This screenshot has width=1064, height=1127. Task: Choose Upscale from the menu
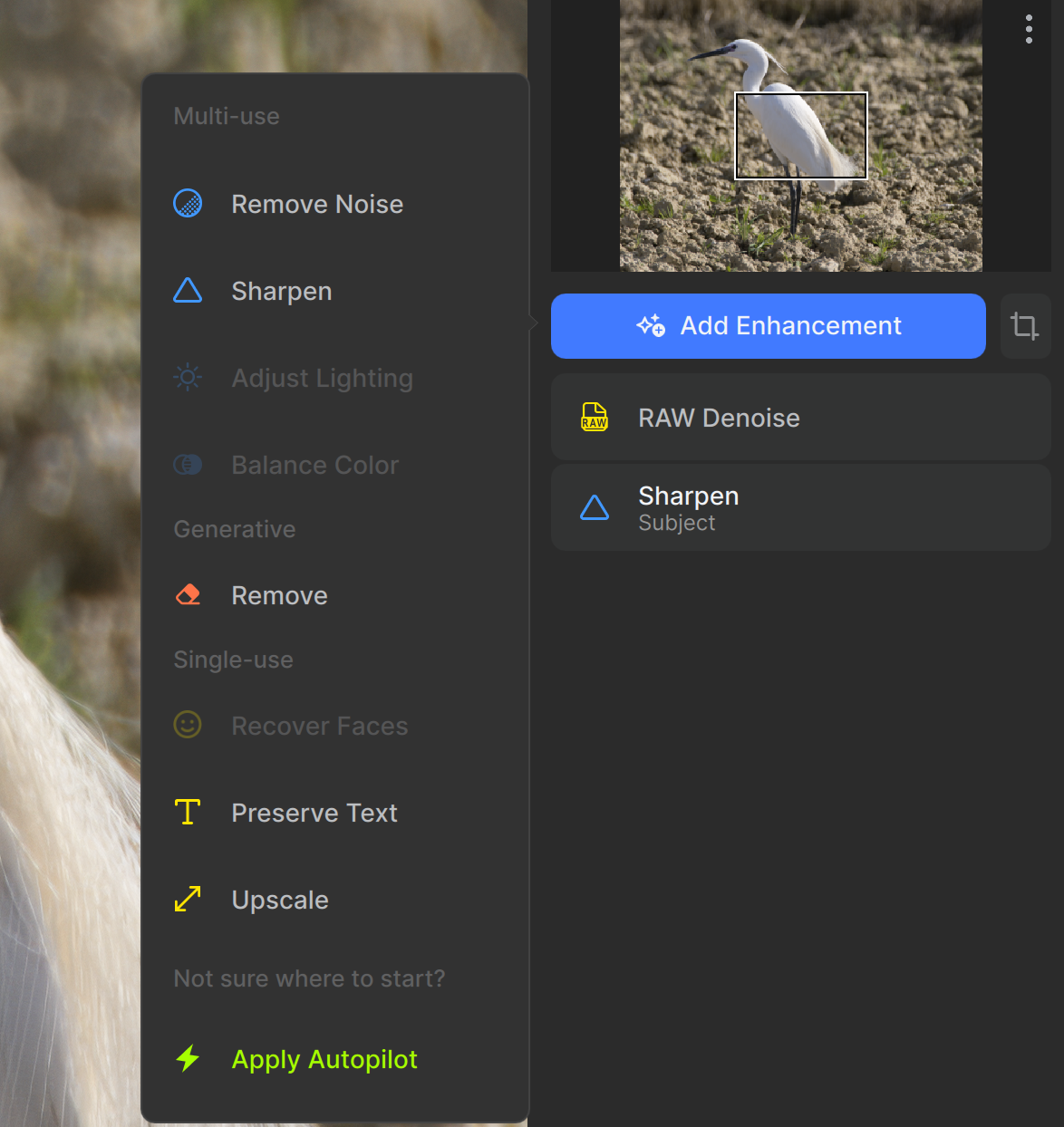click(x=335, y=900)
